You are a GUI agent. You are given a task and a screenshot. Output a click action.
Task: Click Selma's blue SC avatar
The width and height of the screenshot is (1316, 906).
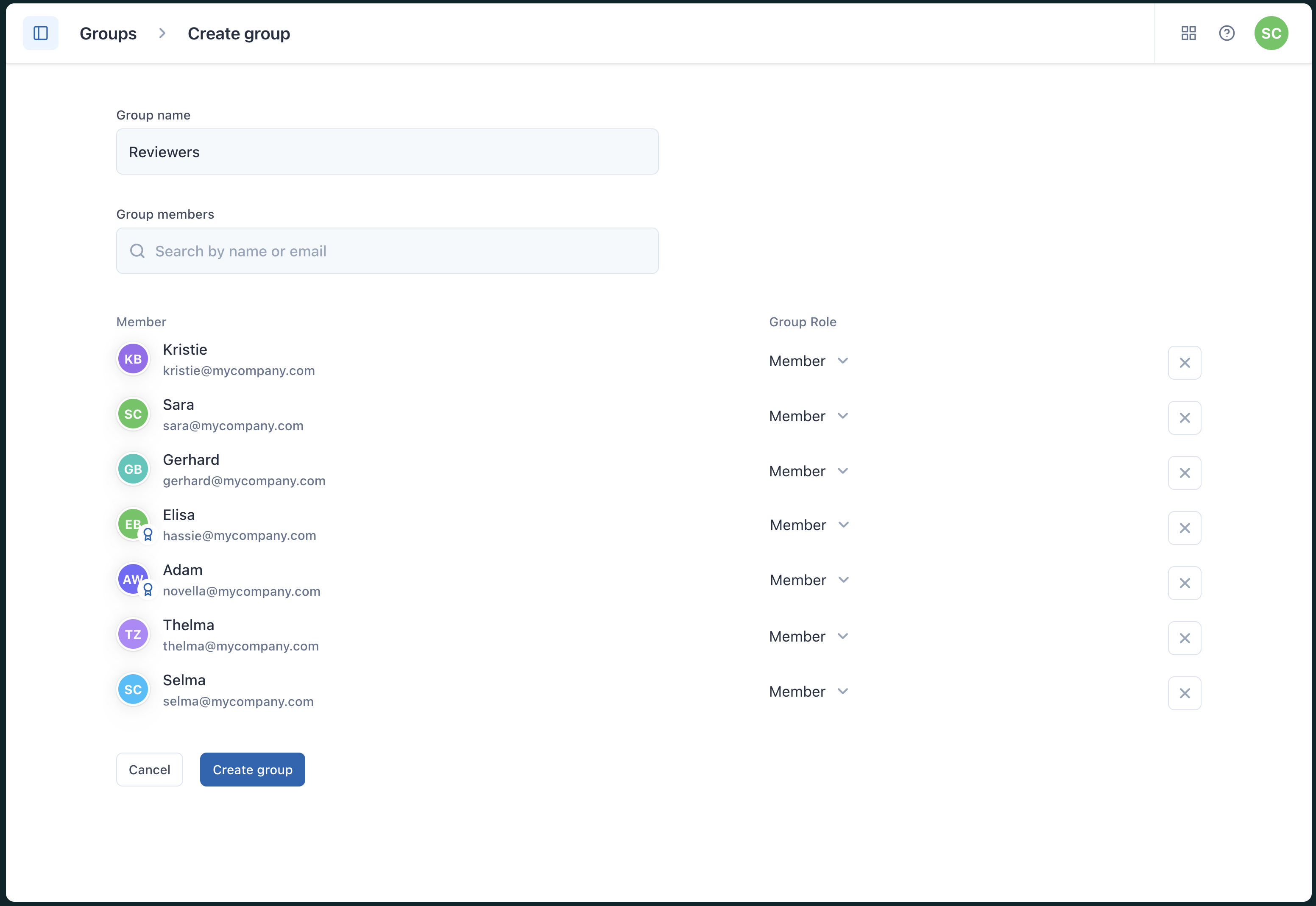pos(133,689)
